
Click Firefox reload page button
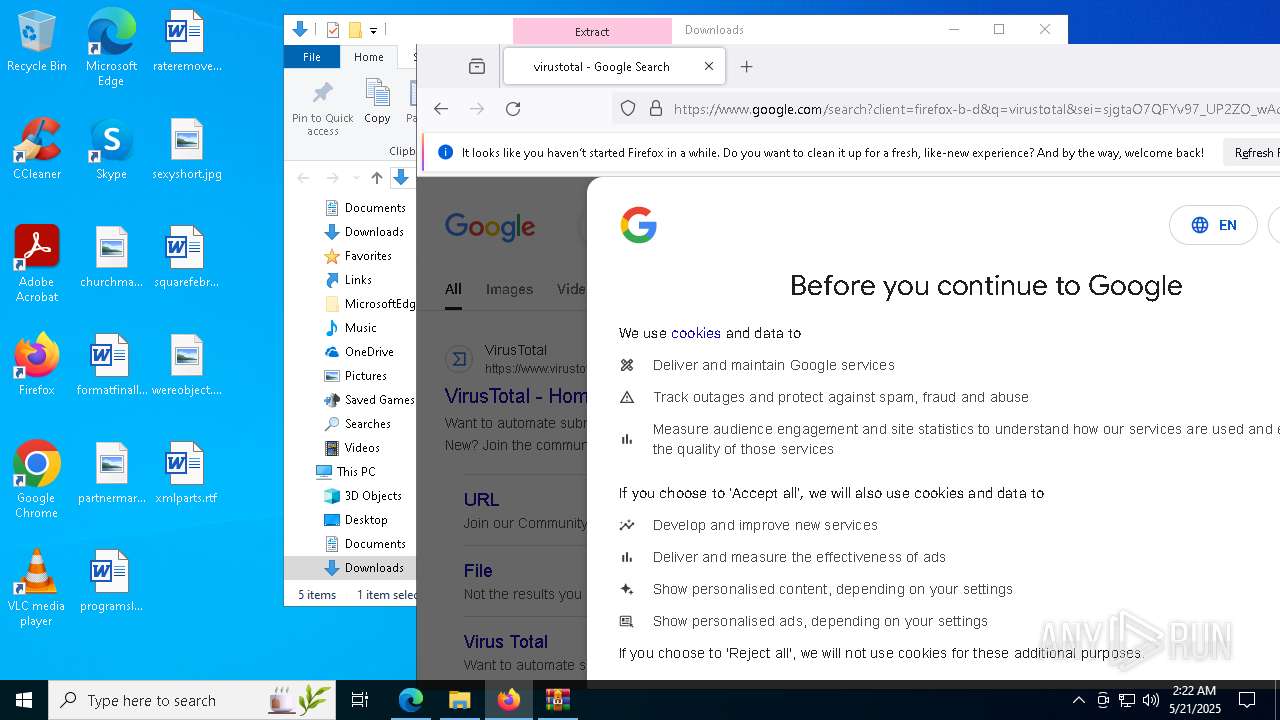click(x=513, y=109)
